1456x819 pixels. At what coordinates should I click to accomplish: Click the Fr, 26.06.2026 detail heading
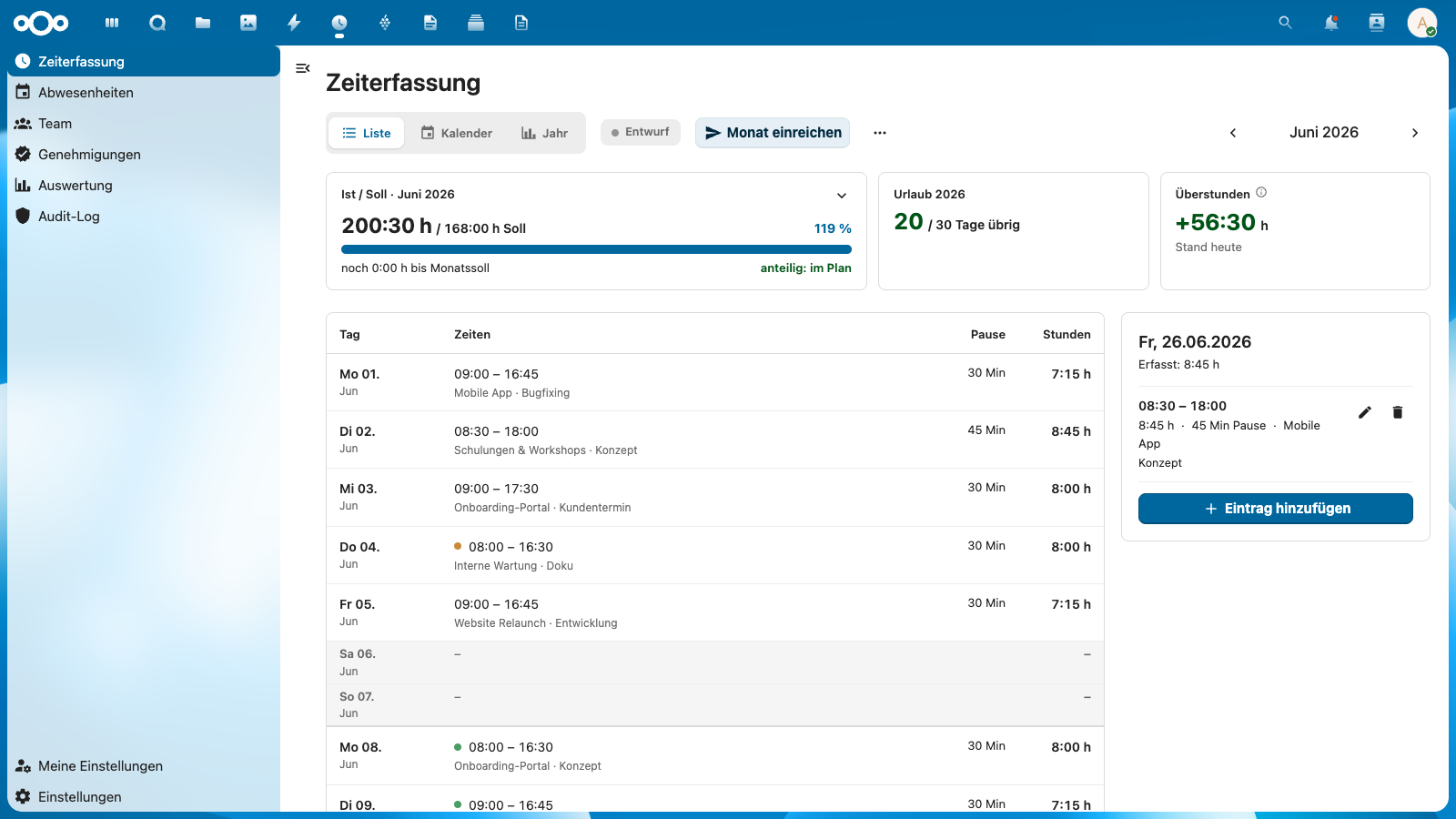pyautogui.click(x=1195, y=342)
